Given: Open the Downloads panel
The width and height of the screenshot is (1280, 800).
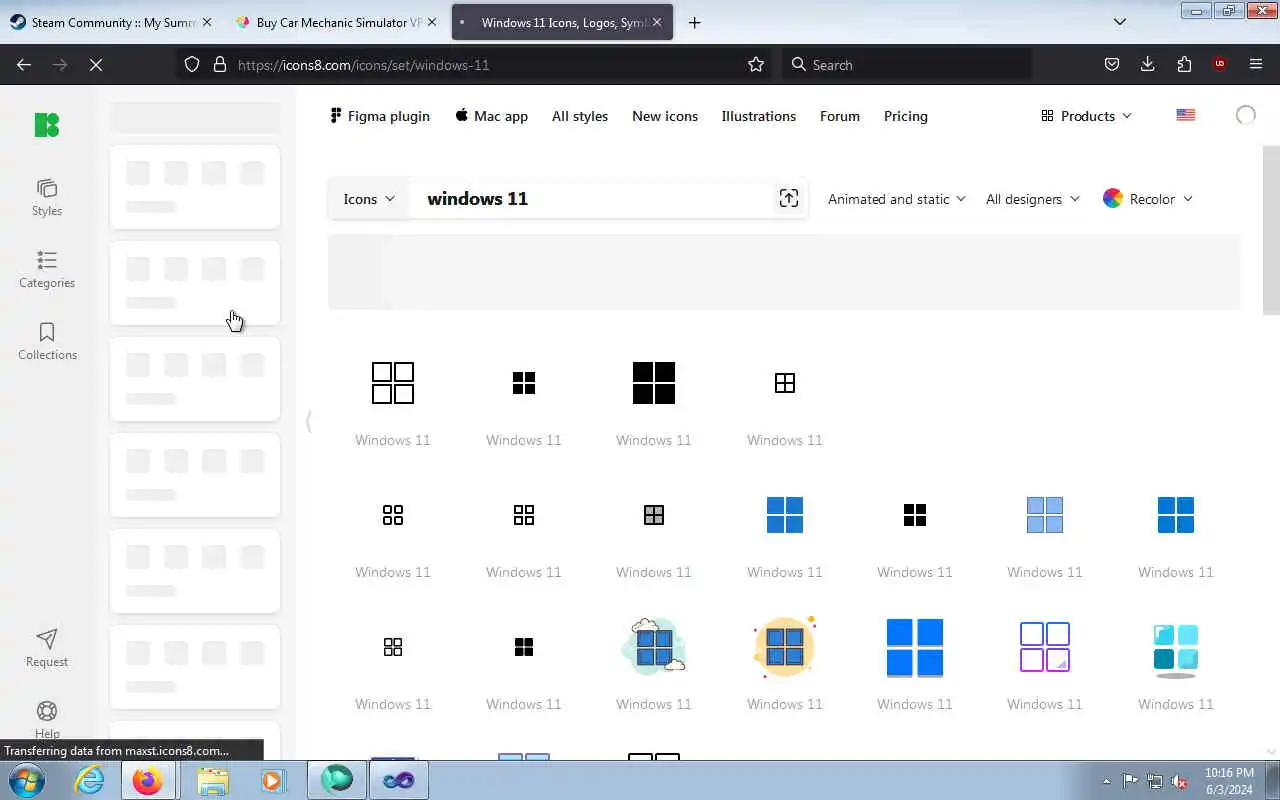Looking at the screenshot, I should pyautogui.click(x=1148, y=64).
